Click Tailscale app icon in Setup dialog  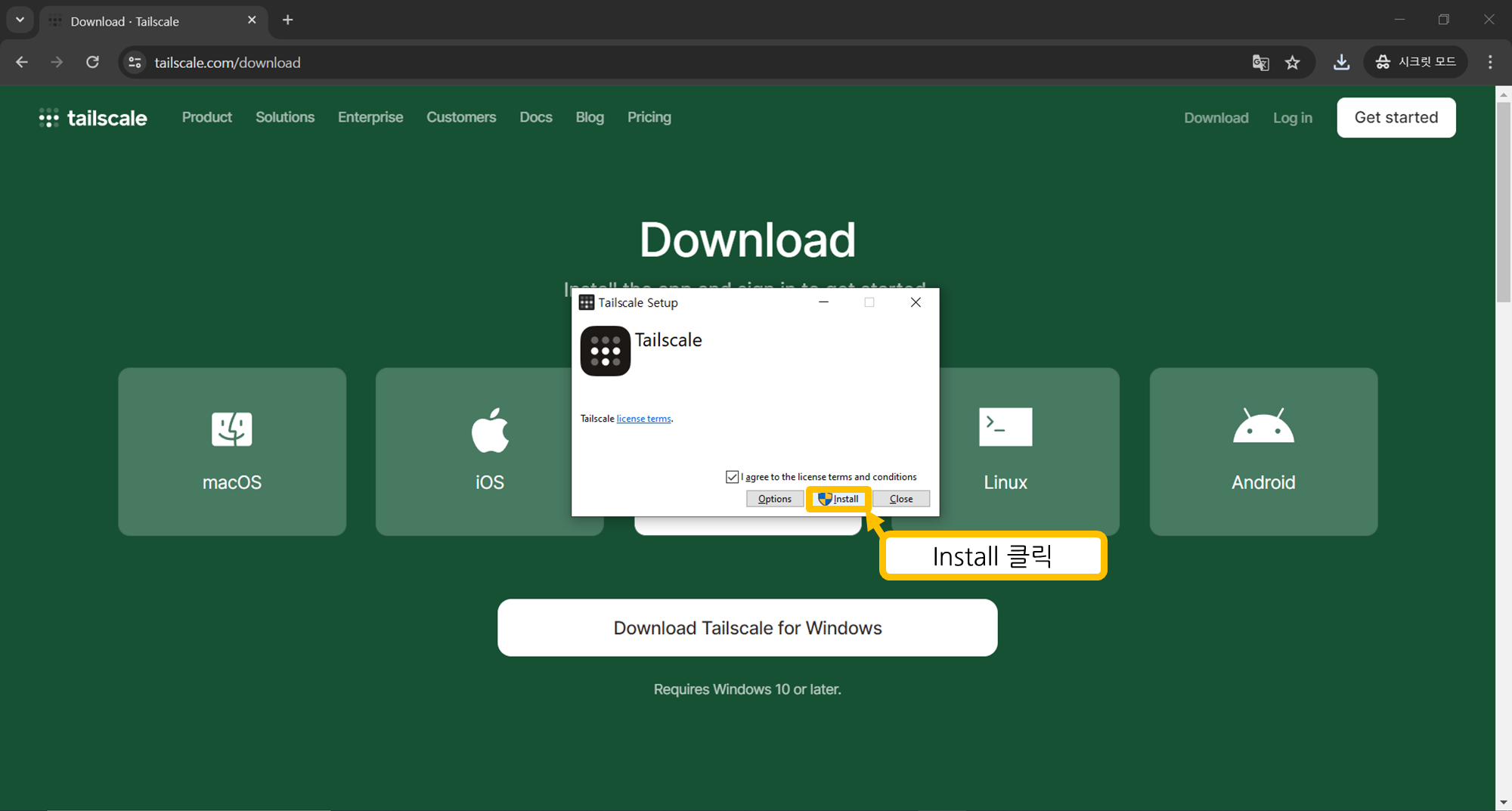605,351
